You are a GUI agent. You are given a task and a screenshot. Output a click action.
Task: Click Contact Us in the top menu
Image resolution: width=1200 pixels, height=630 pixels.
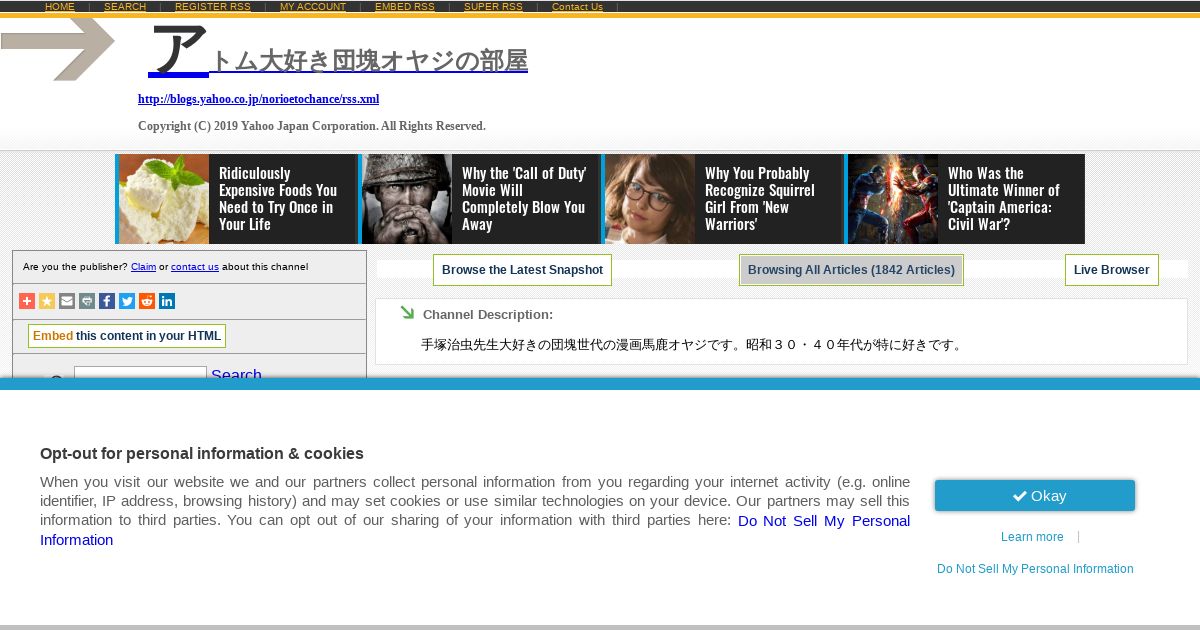[x=577, y=7]
